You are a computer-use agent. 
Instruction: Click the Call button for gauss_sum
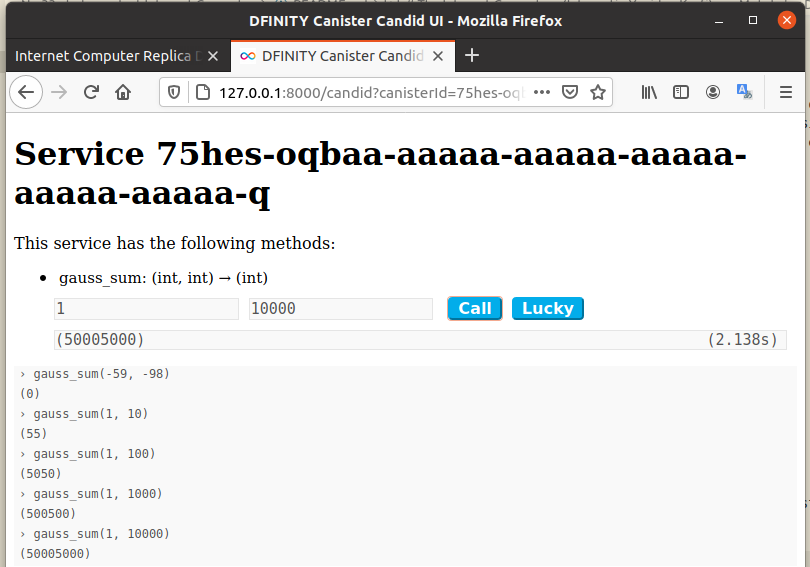click(475, 308)
